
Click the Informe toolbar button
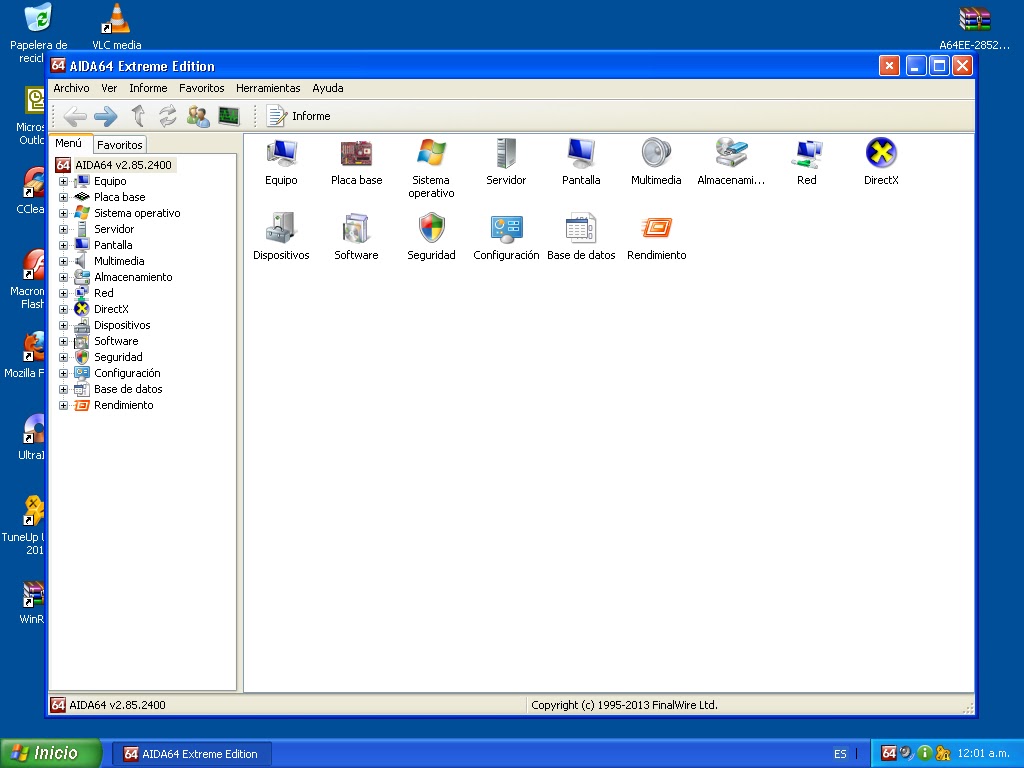tap(297, 116)
